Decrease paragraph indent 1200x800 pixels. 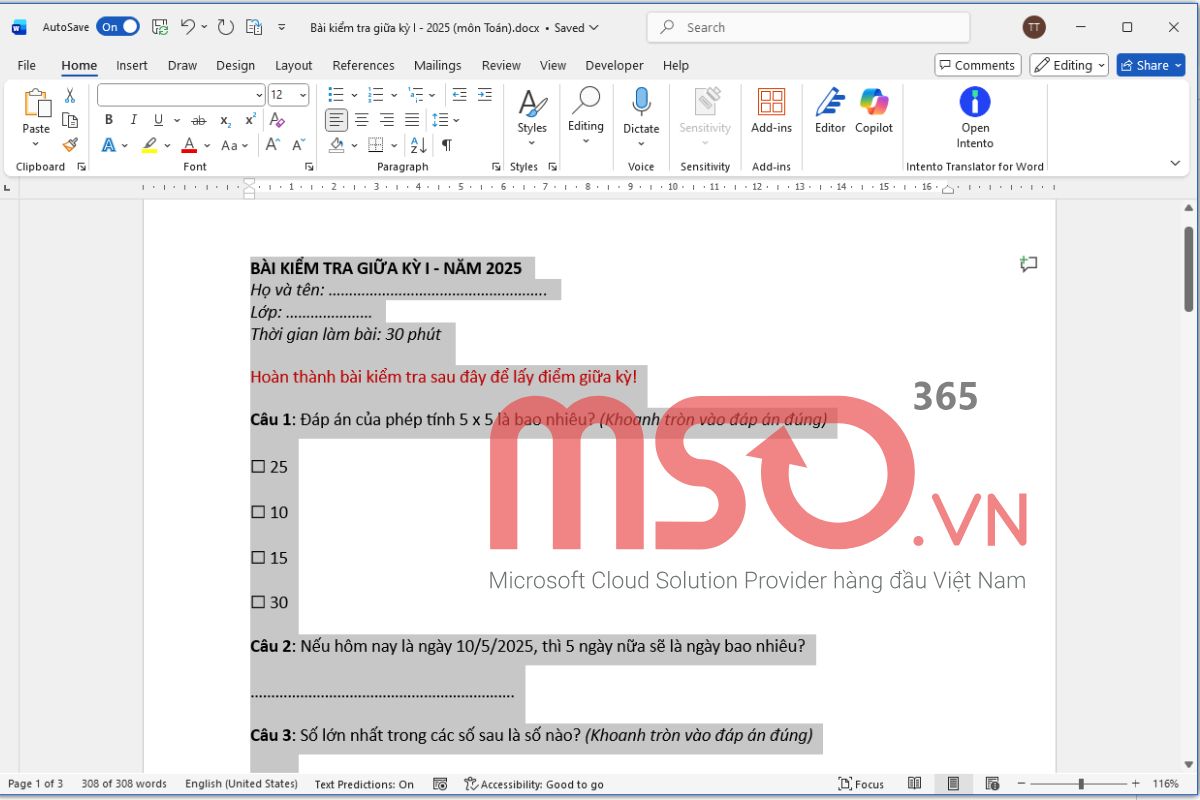click(459, 95)
